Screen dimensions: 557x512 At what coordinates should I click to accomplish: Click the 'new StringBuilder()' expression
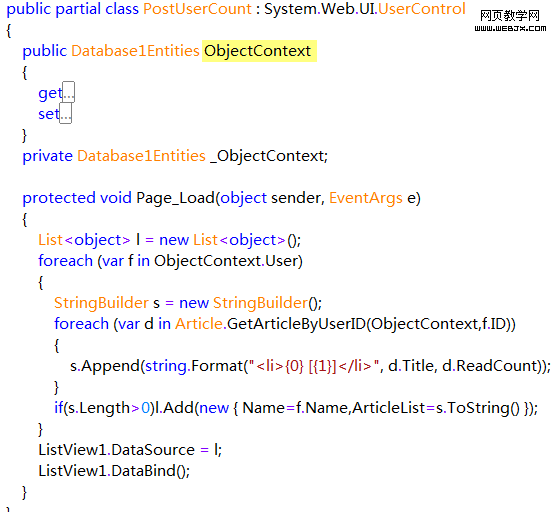coord(250,303)
